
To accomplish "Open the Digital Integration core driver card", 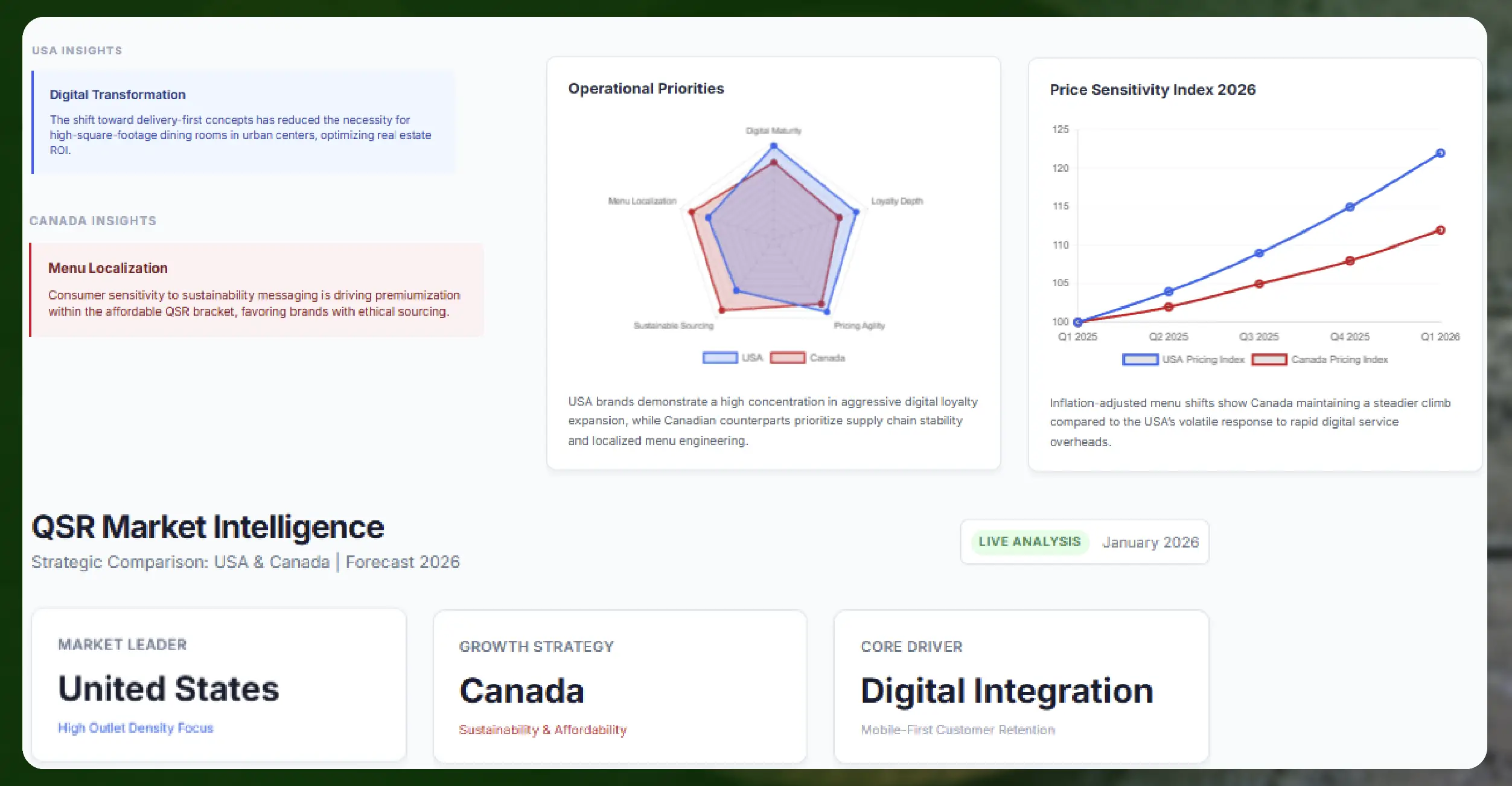I will pos(1020,685).
